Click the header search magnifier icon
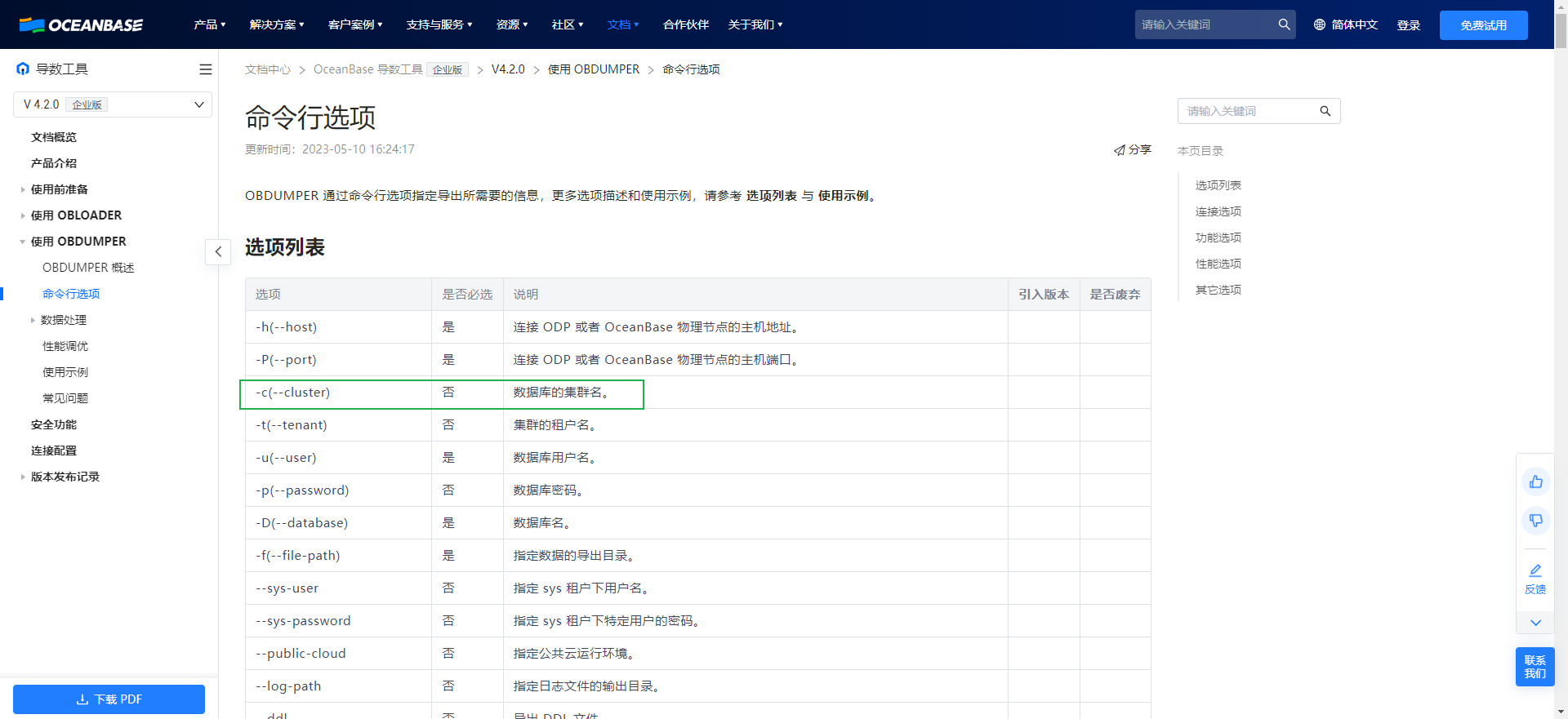This screenshot has width=1568, height=719. click(1284, 24)
